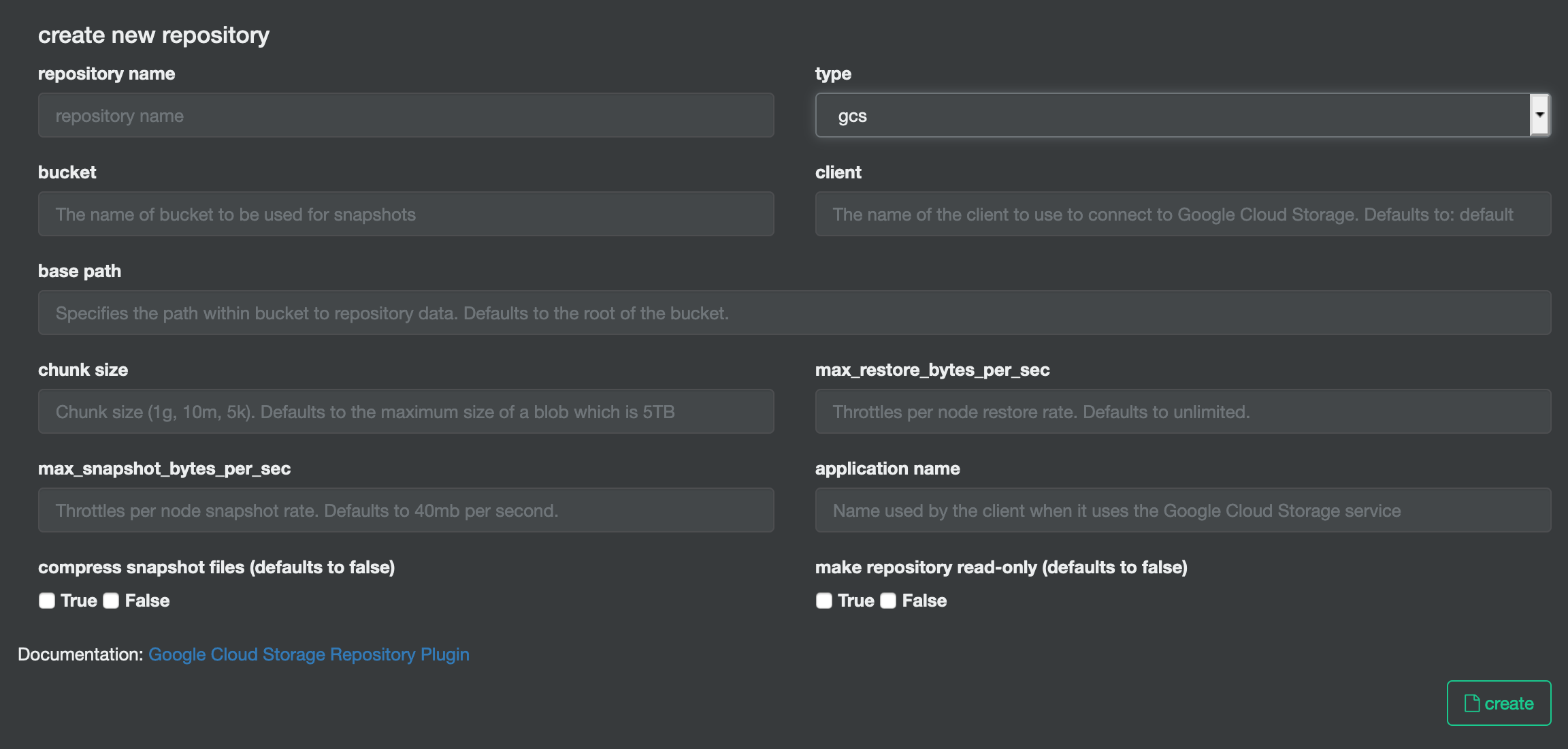Click the False label under read-only option

(x=924, y=601)
